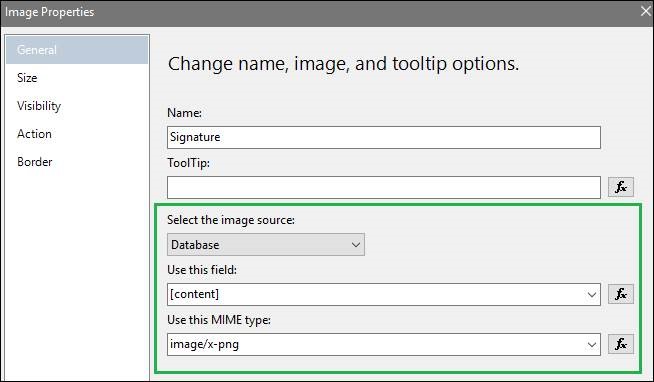This screenshot has width=654, height=382.
Task: Click the 'Change name, image, and tooltip options.' heading
Action: (x=343, y=64)
